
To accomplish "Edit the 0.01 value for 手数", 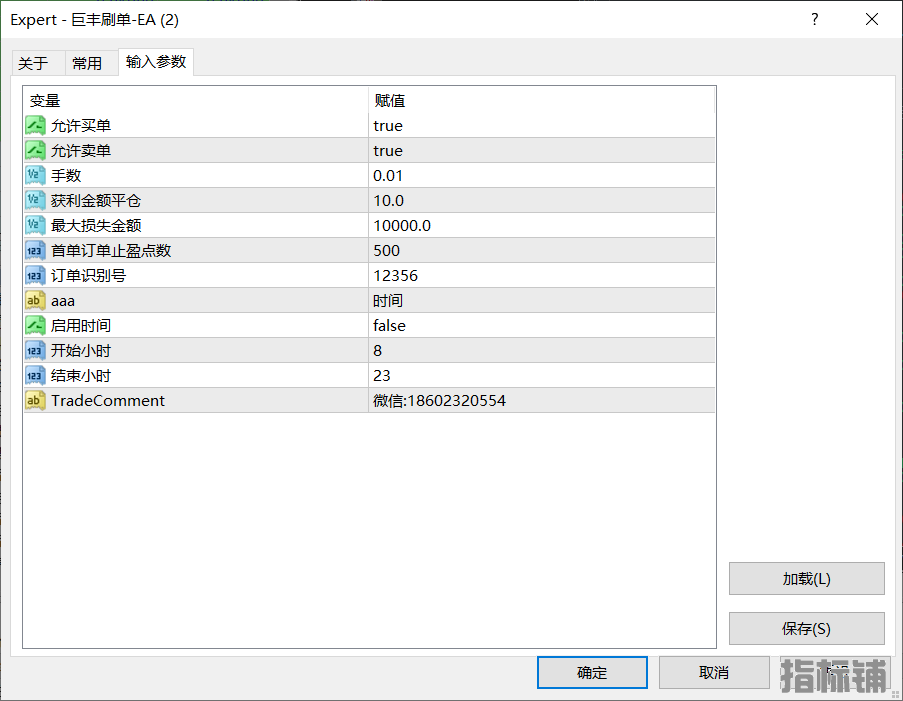I will 542,176.
